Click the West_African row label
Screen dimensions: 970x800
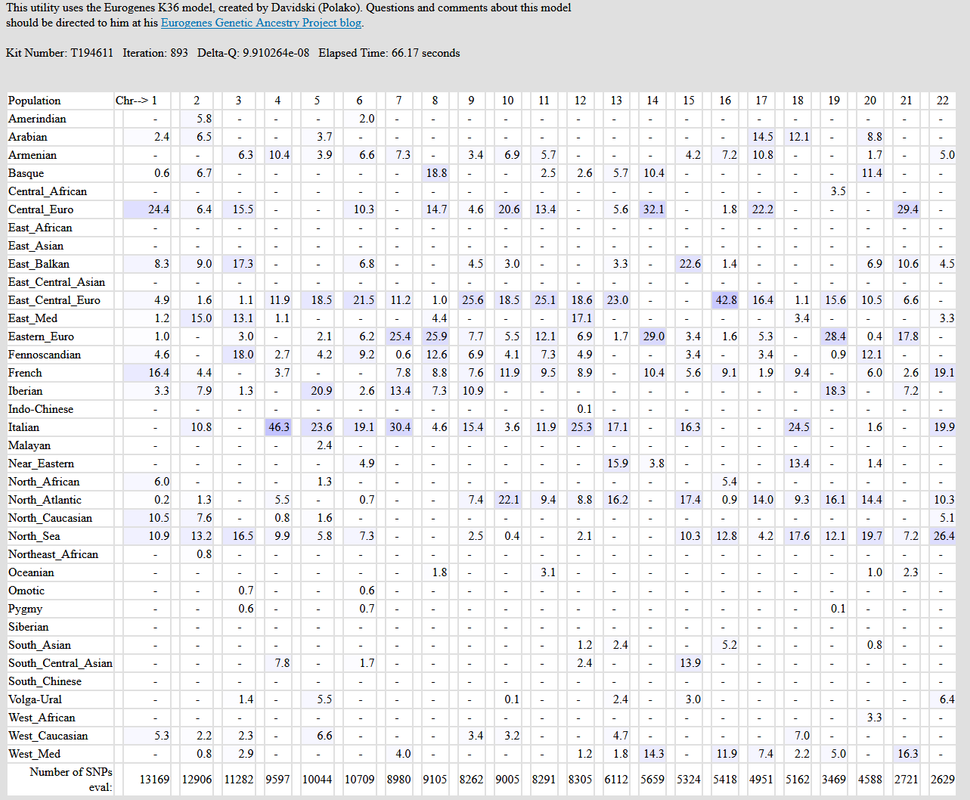pos(42,718)
